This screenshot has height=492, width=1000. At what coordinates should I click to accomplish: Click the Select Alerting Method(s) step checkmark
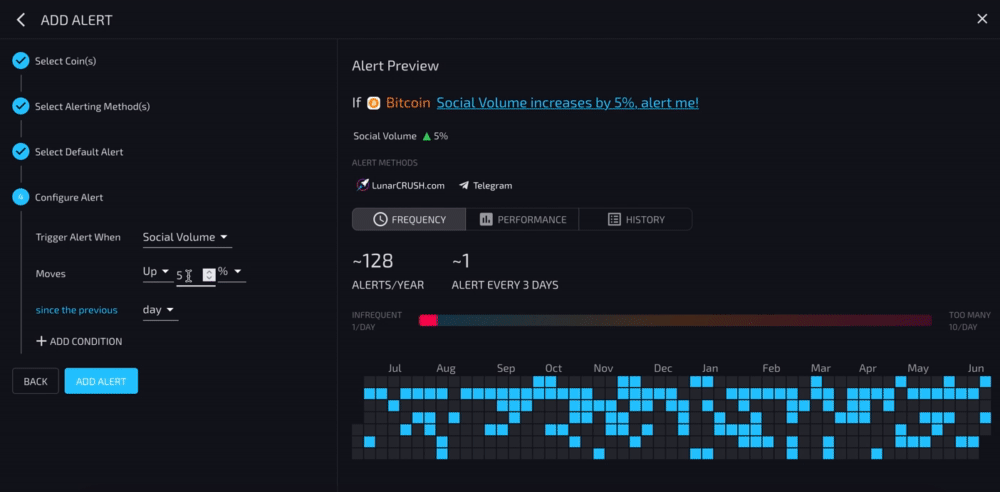[21, 107]
